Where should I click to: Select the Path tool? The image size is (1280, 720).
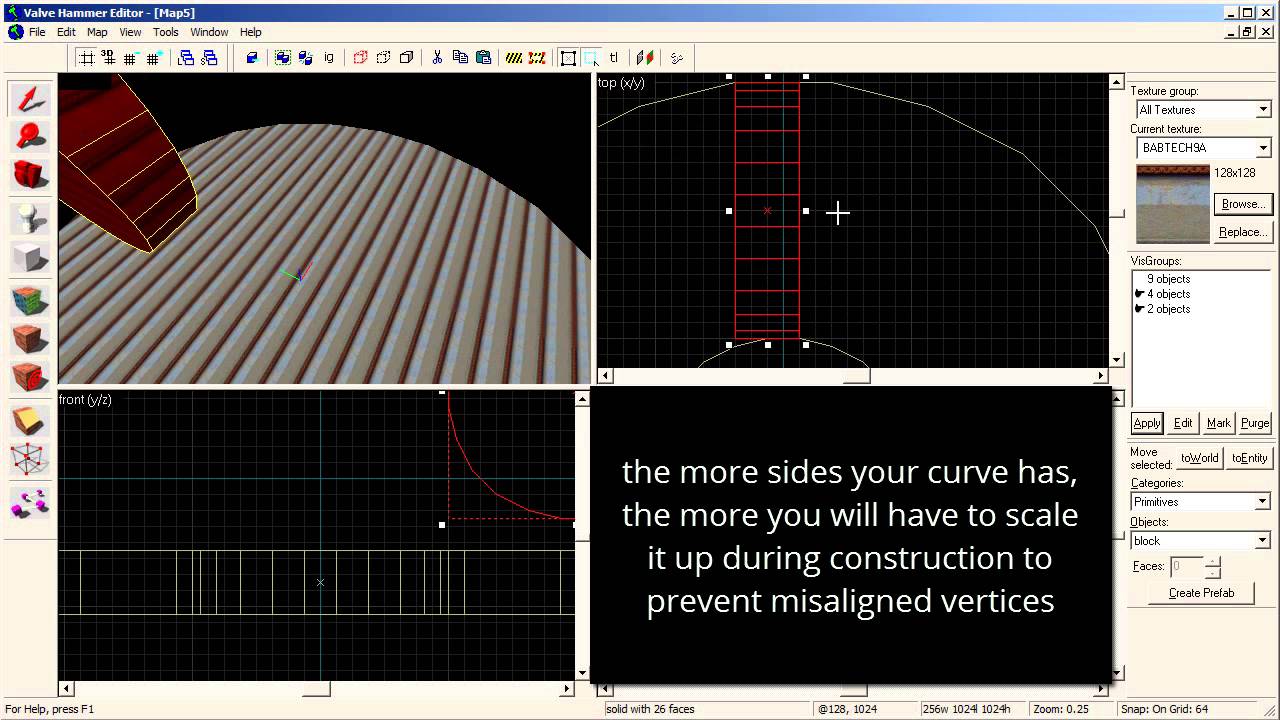(30, 502)
